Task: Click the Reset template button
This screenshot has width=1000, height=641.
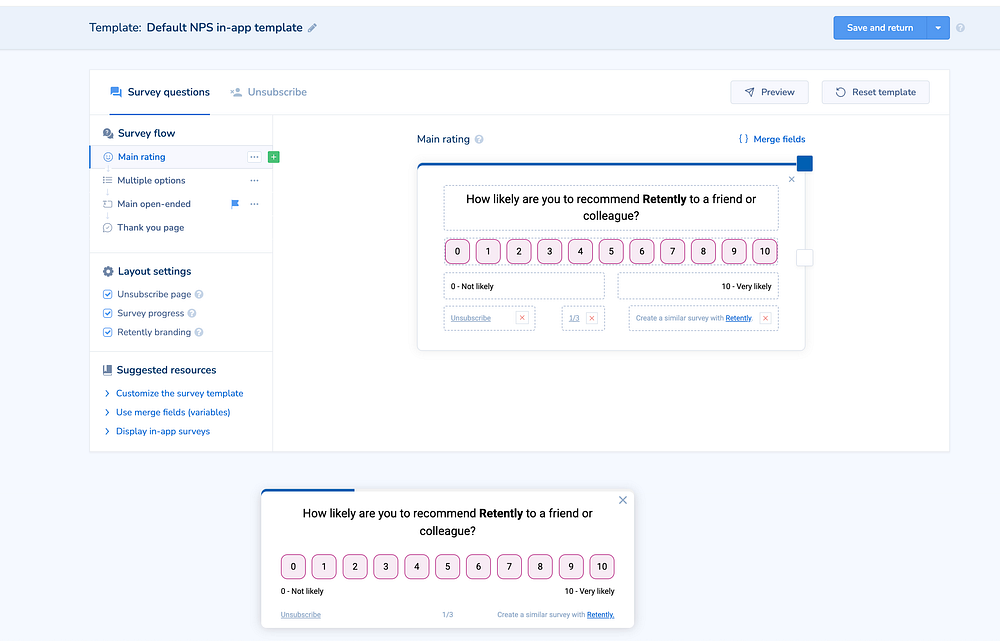Action: click(x=875, y=92)
